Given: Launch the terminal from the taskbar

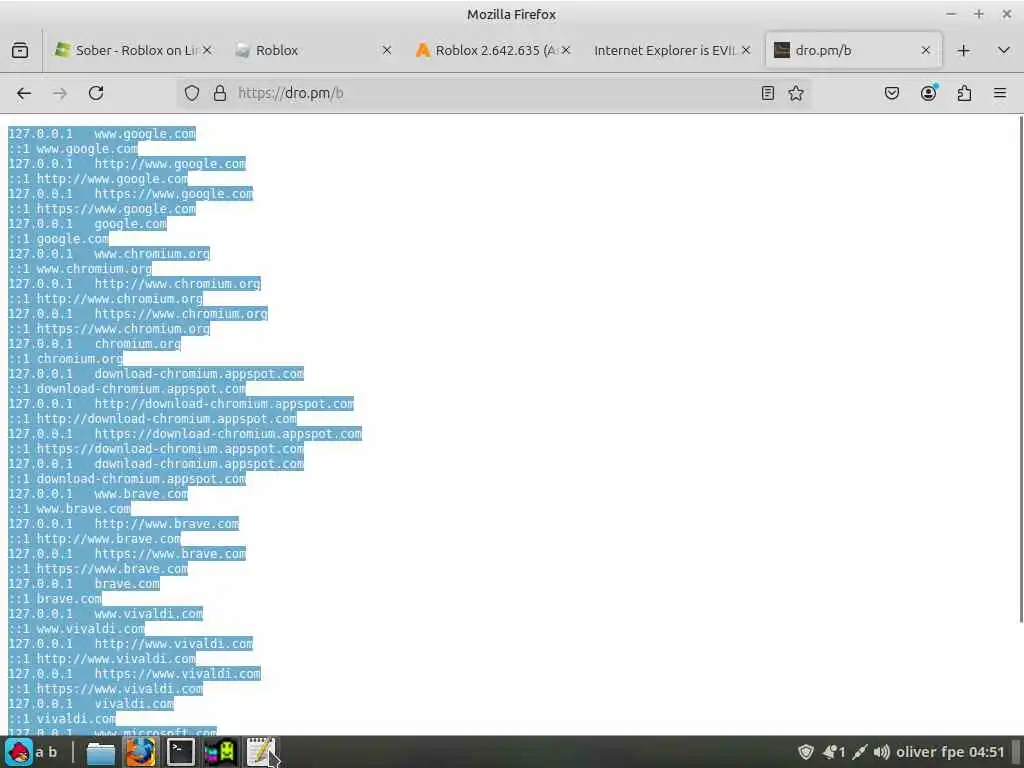Looking at the screenshot, I should (180, 752).
